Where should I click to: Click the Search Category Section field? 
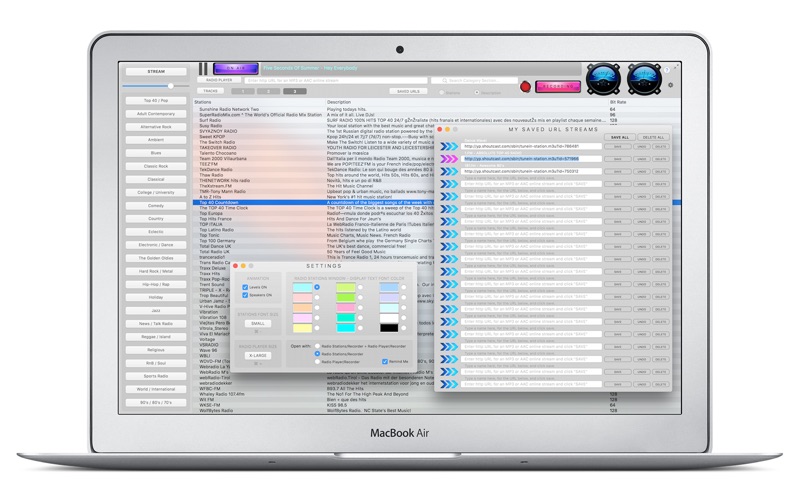[474, 81]
